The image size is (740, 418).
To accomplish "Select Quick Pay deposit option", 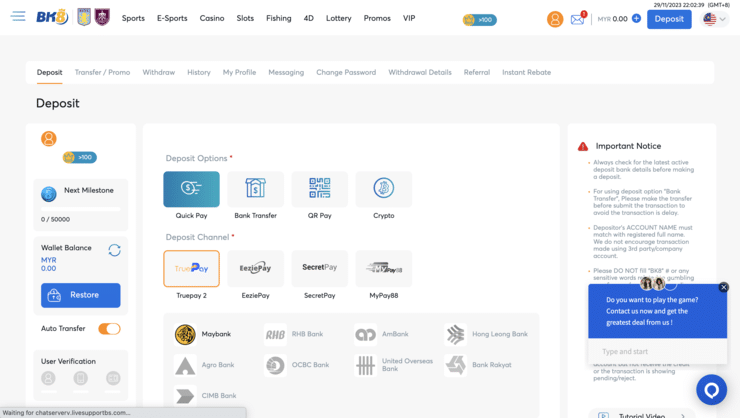I will 192,189.
